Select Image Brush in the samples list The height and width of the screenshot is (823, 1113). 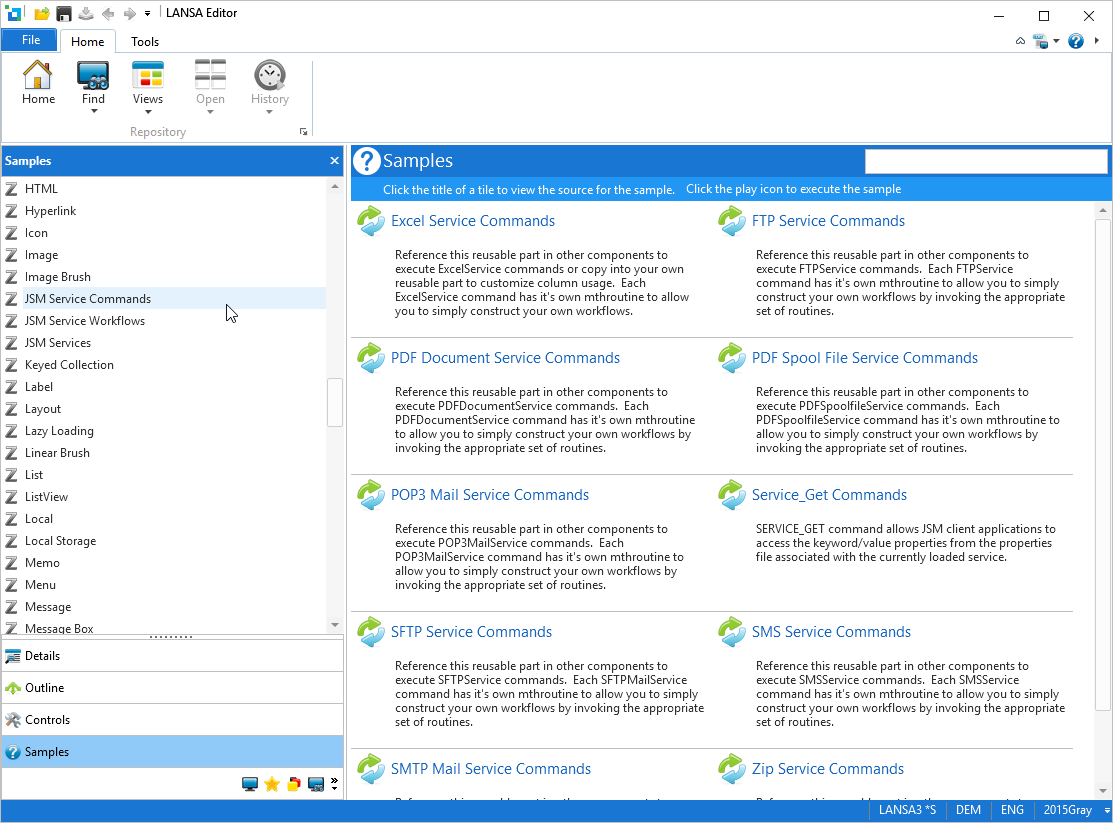point(57,277)
